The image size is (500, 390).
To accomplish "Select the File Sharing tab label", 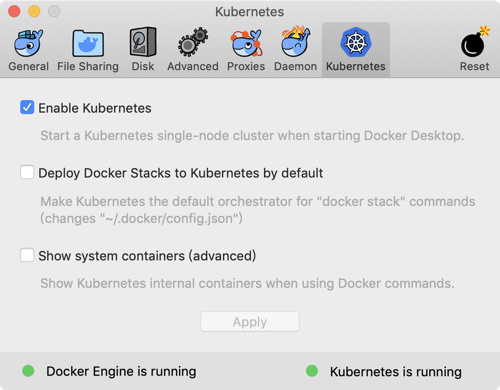I will click(88, 66).
